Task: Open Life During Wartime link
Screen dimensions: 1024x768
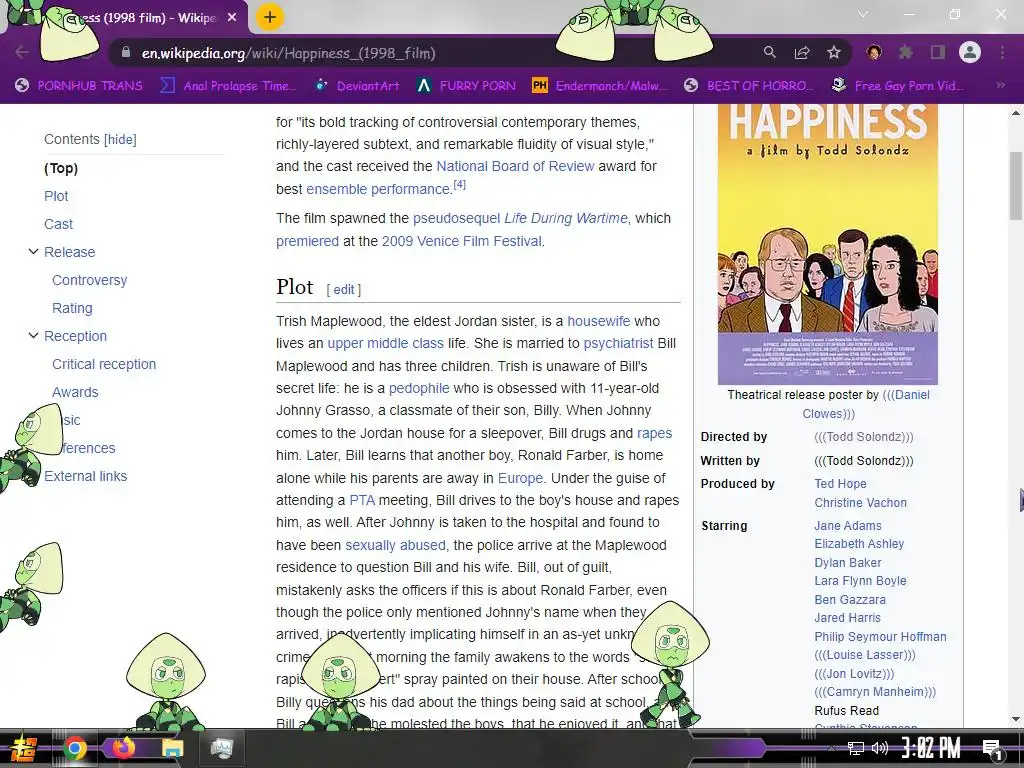Action: (x=566, y=218)
